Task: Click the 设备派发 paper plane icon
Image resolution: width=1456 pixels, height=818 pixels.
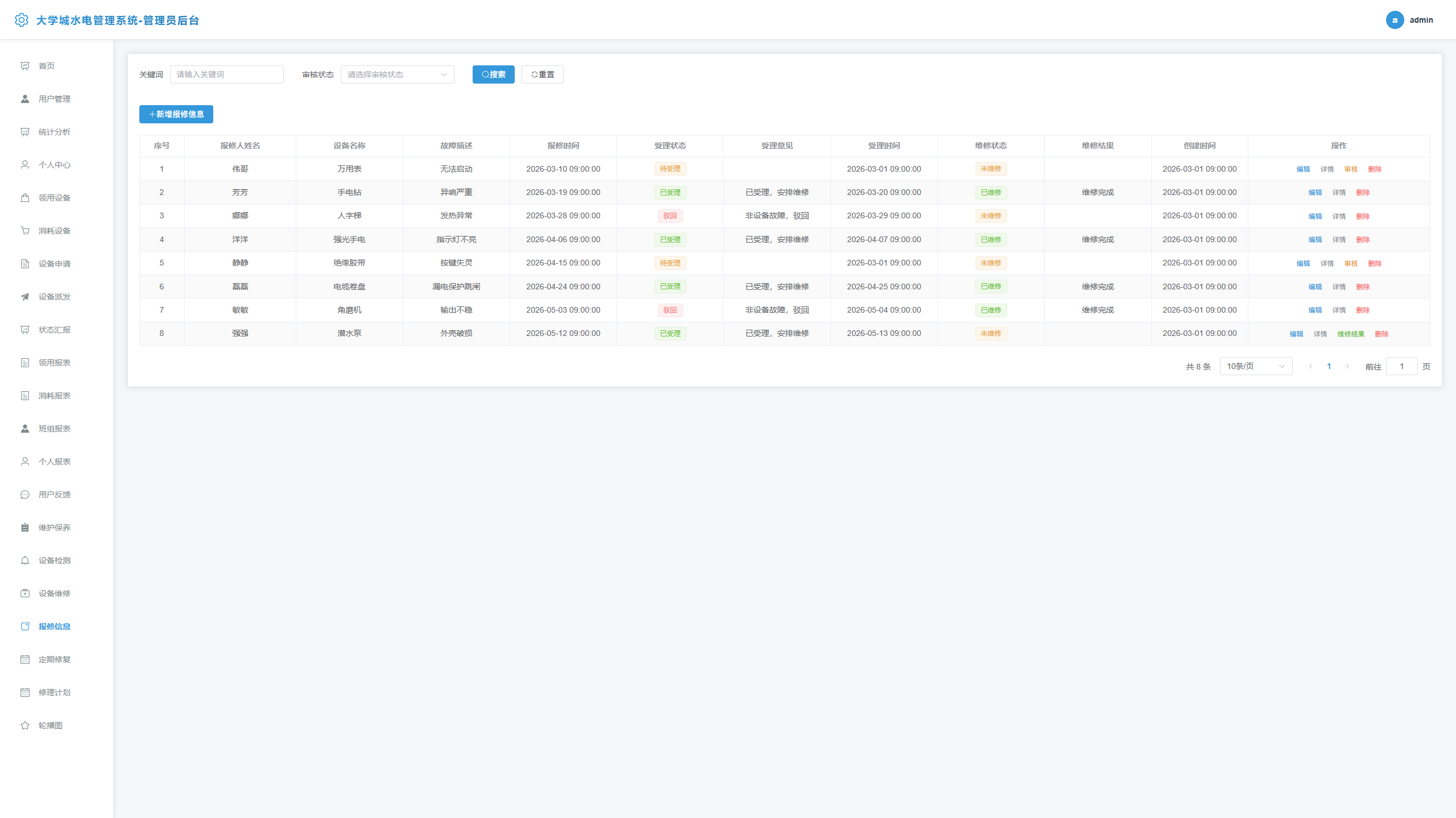Action: (x=25, y=297)
